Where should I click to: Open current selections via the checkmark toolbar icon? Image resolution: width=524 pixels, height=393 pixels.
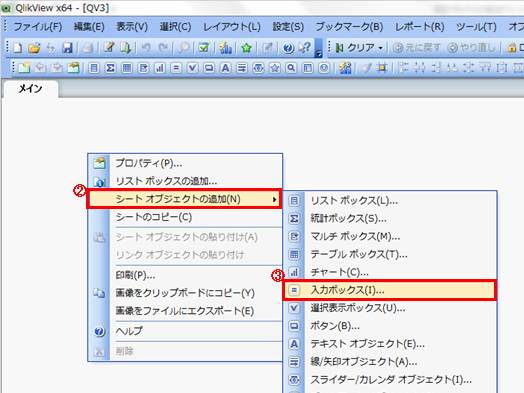(204, 48)
